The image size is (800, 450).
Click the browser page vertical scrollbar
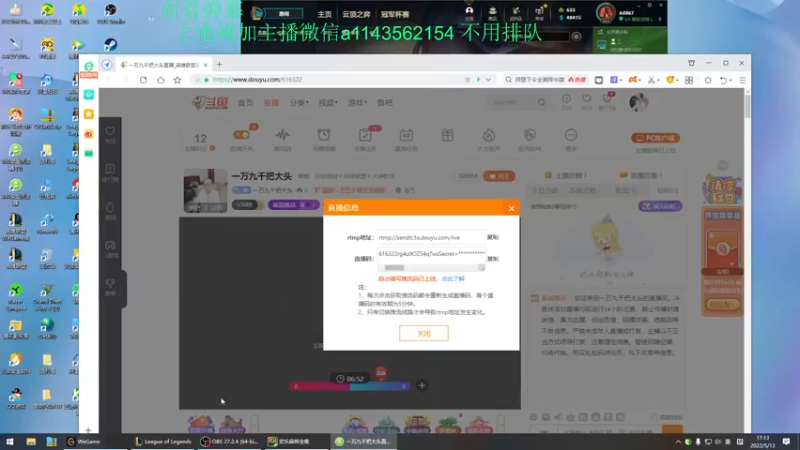pyautogui.click(x=747, y=105)
